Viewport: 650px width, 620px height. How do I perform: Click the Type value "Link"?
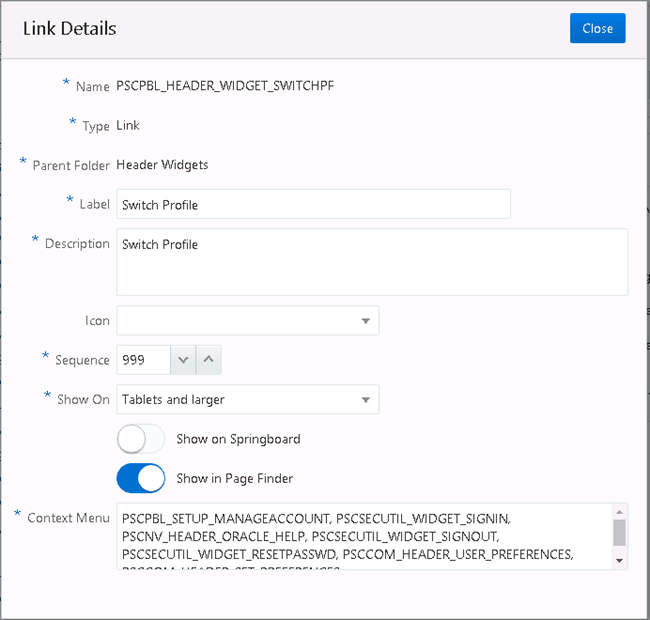(128, 125)
